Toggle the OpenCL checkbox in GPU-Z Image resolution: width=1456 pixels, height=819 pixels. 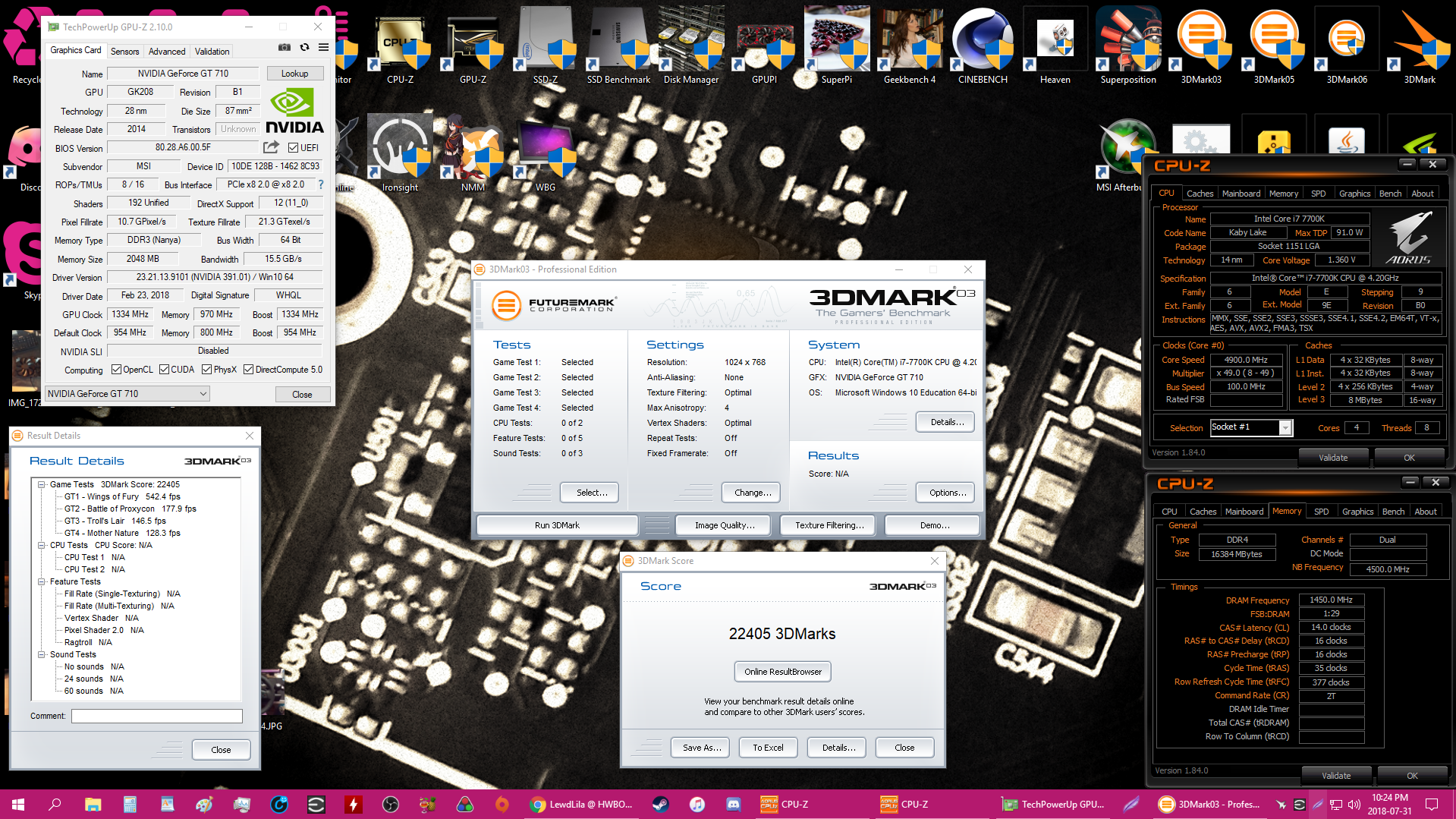pos(116,370)
